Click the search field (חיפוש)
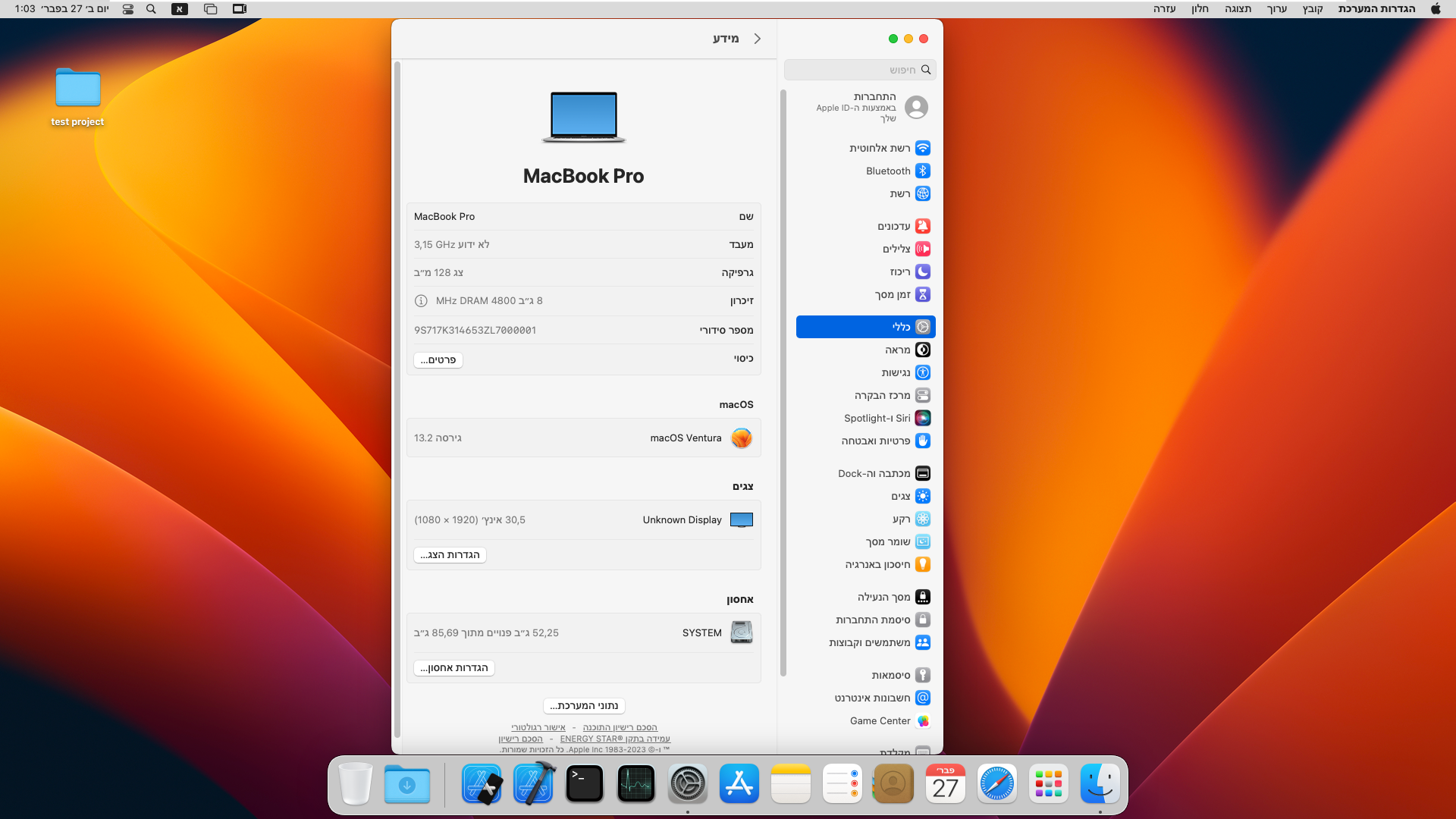The width and height of the screenshot is (1456, 819). (x=860, y=70)
